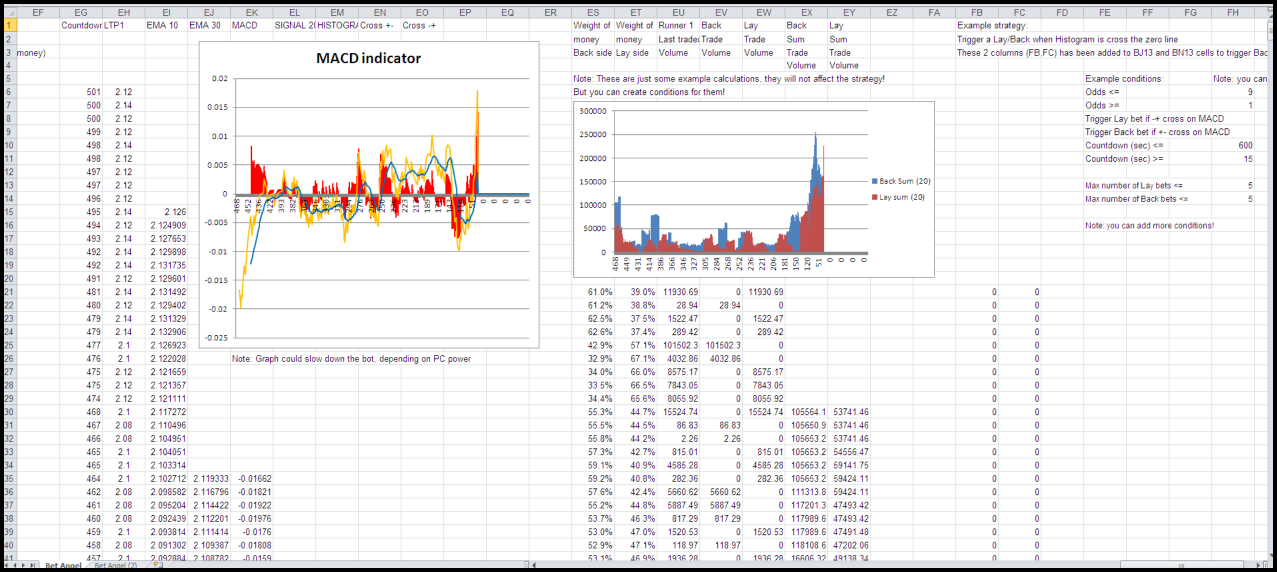The width and height of the screenshot is (1277, 572).
Task: Select column header EK
Action: click(x=251, y=12)
